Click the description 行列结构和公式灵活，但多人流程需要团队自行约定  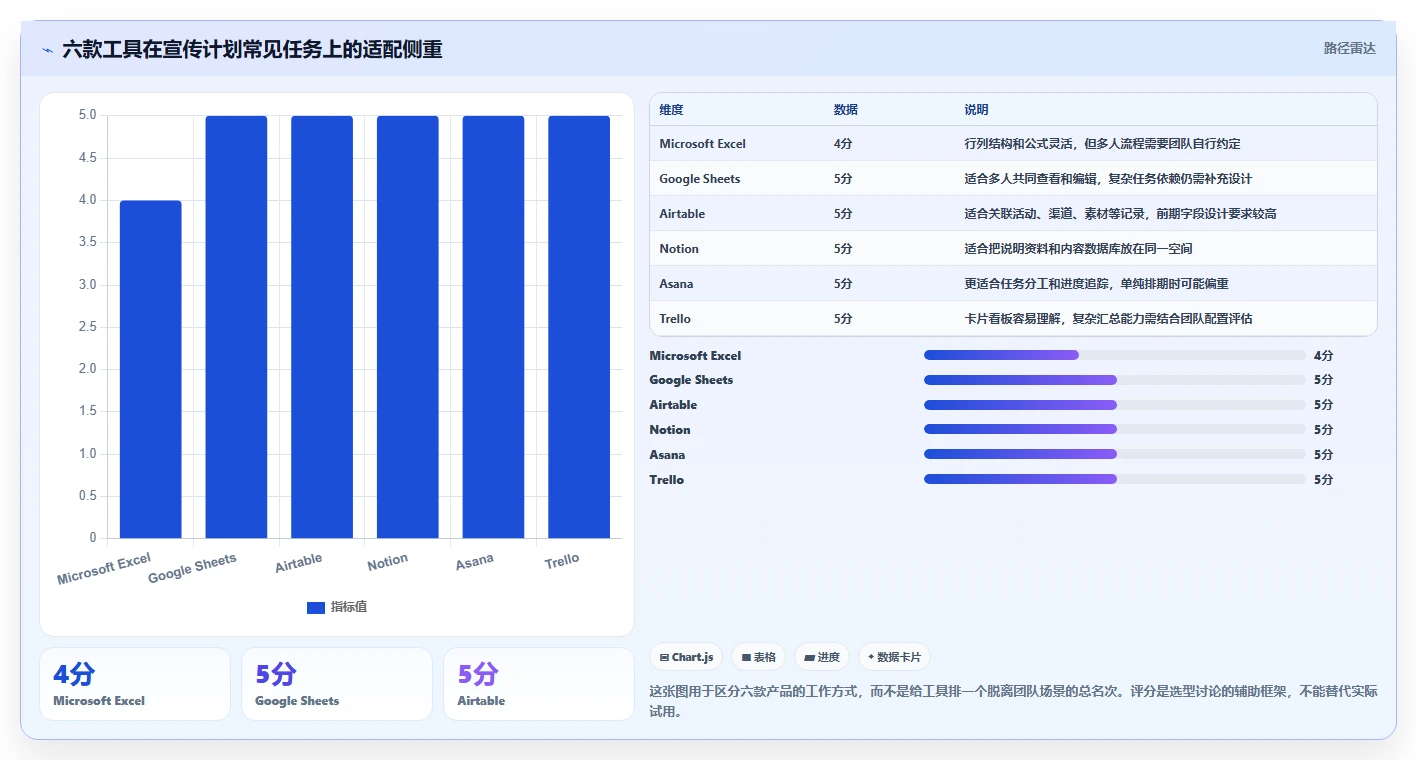click(x=1102, y=144)
